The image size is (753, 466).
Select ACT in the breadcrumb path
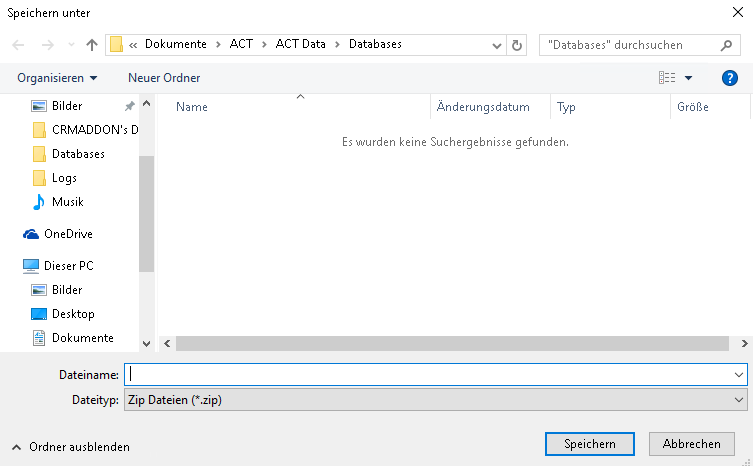[x=241, y=44]
